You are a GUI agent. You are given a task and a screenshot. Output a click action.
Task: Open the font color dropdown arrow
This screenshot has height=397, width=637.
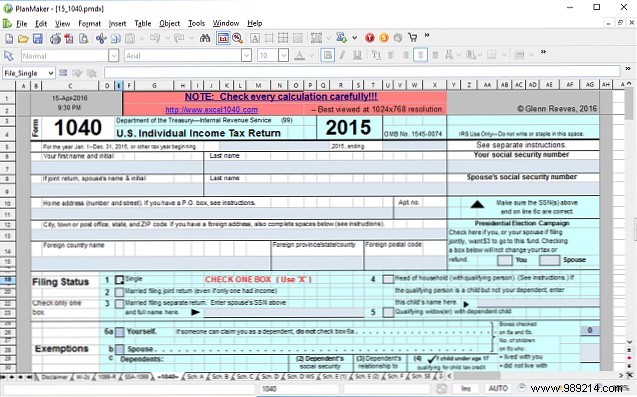click(x=312, y=56)
